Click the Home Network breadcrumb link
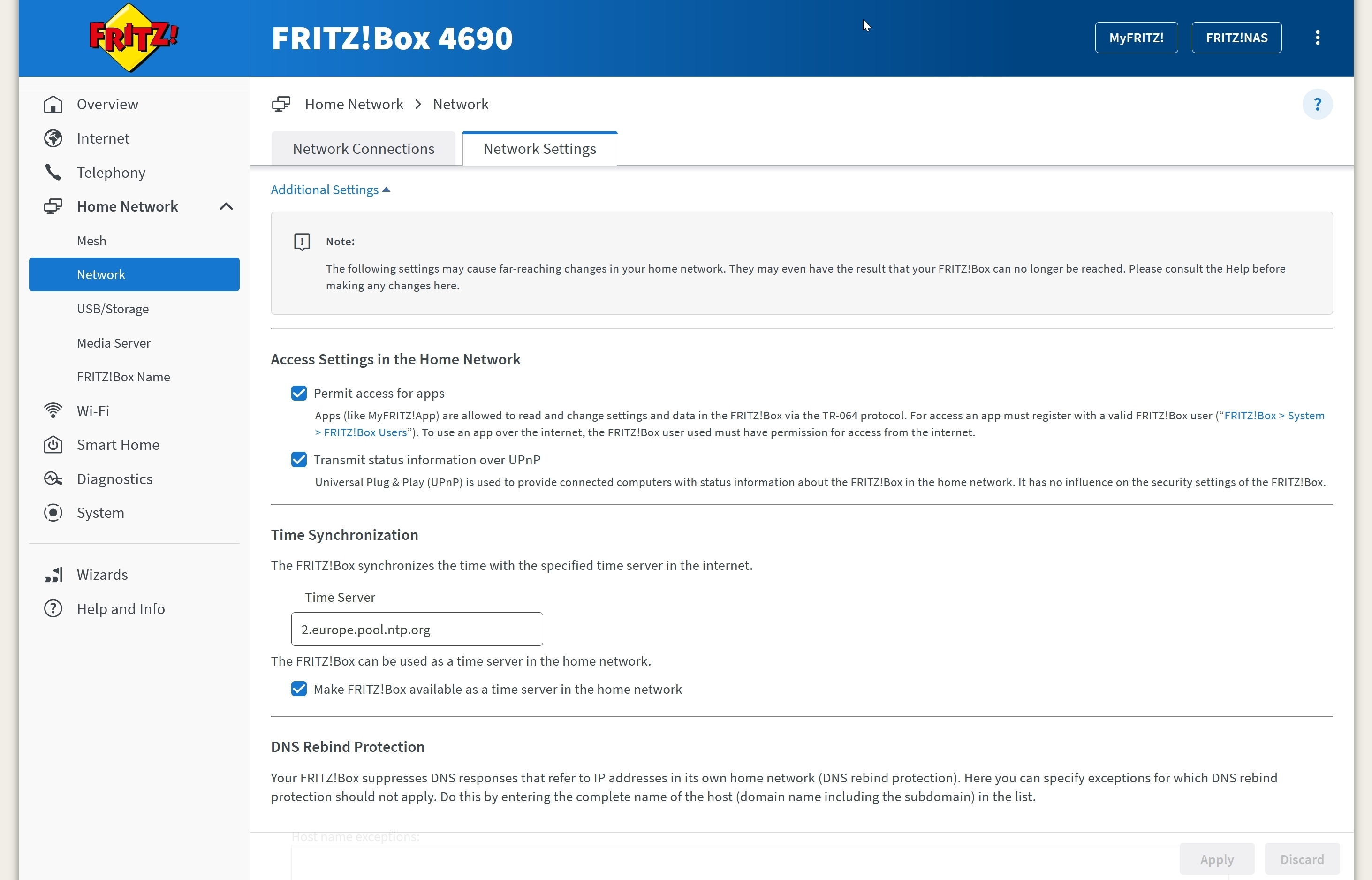1372x880 pixels. [x=354, y=105]
